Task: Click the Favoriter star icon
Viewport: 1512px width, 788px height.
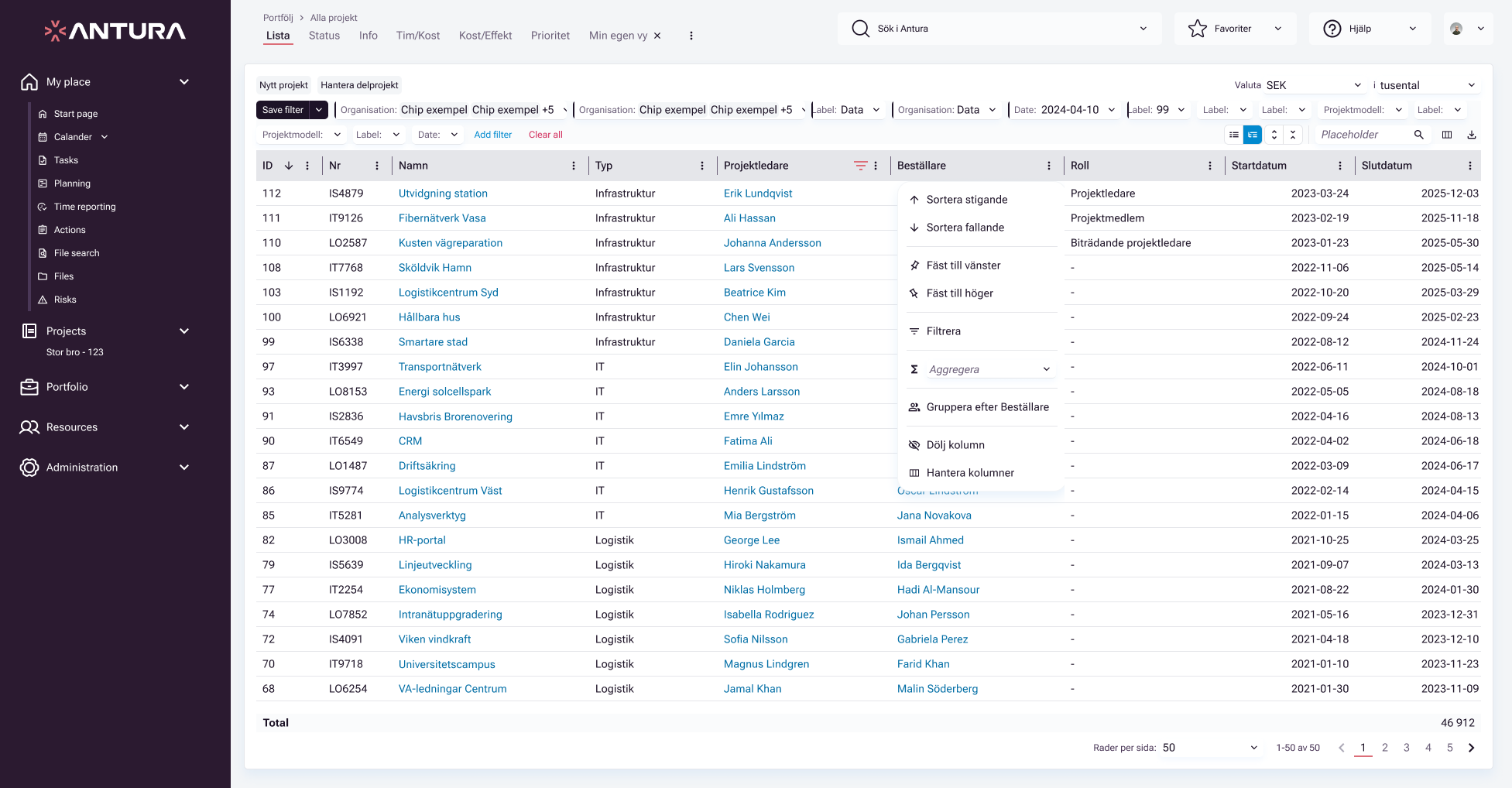Action: pyautogui.click(x=1197, y=28)
